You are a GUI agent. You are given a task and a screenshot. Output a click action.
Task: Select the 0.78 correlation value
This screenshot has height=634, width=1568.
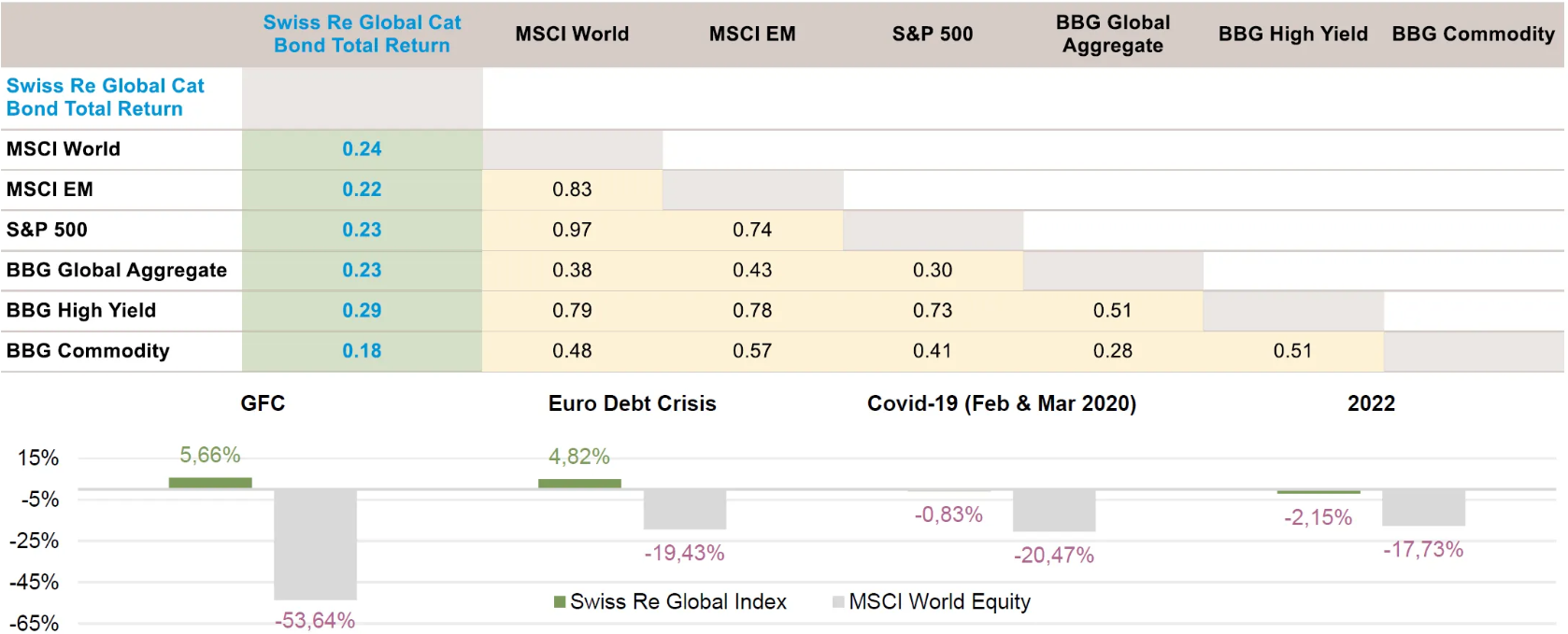tap(752, 310)
